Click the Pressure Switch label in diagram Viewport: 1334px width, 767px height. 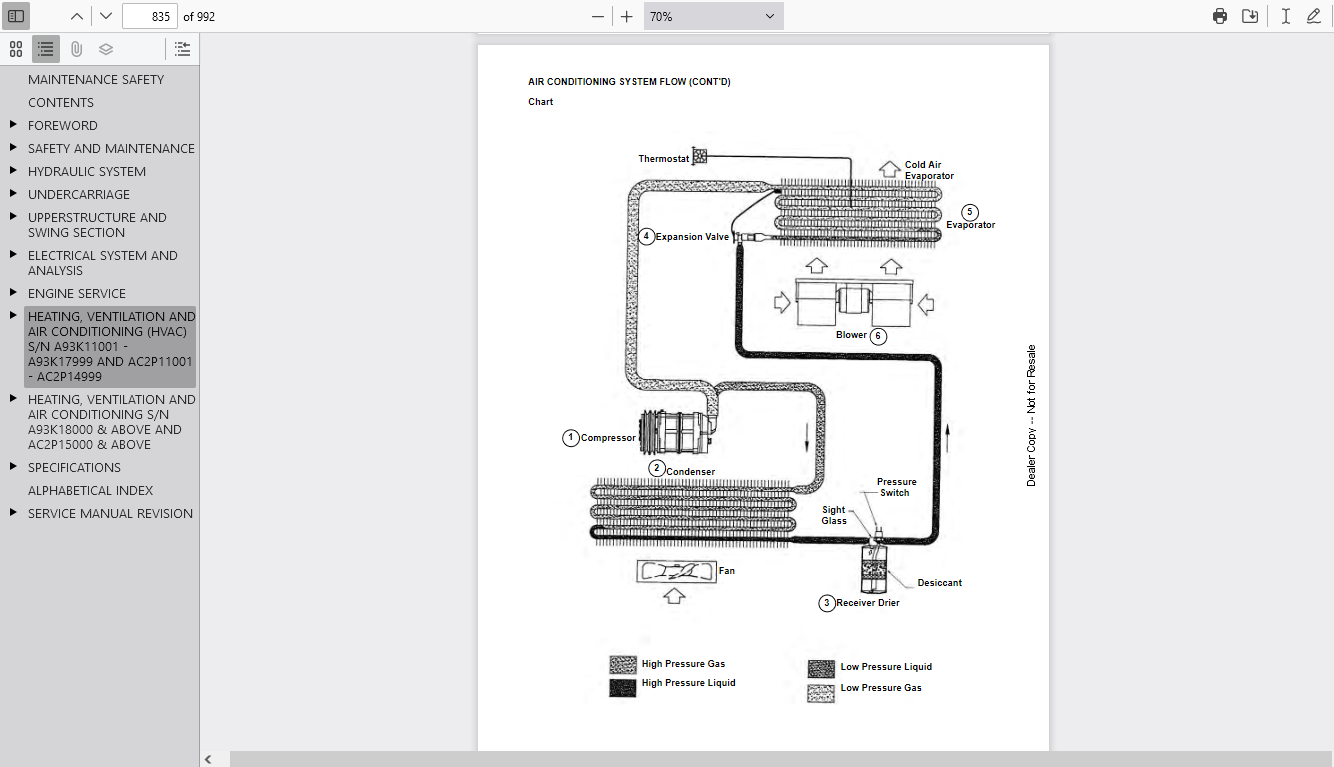coord(896,487)
